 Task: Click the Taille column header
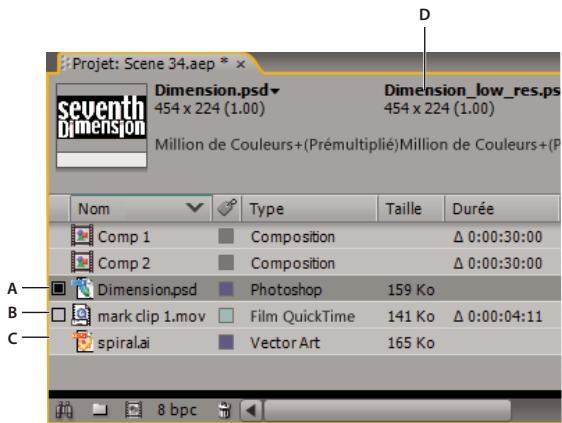pyautogui.click(x=411, y=208)
